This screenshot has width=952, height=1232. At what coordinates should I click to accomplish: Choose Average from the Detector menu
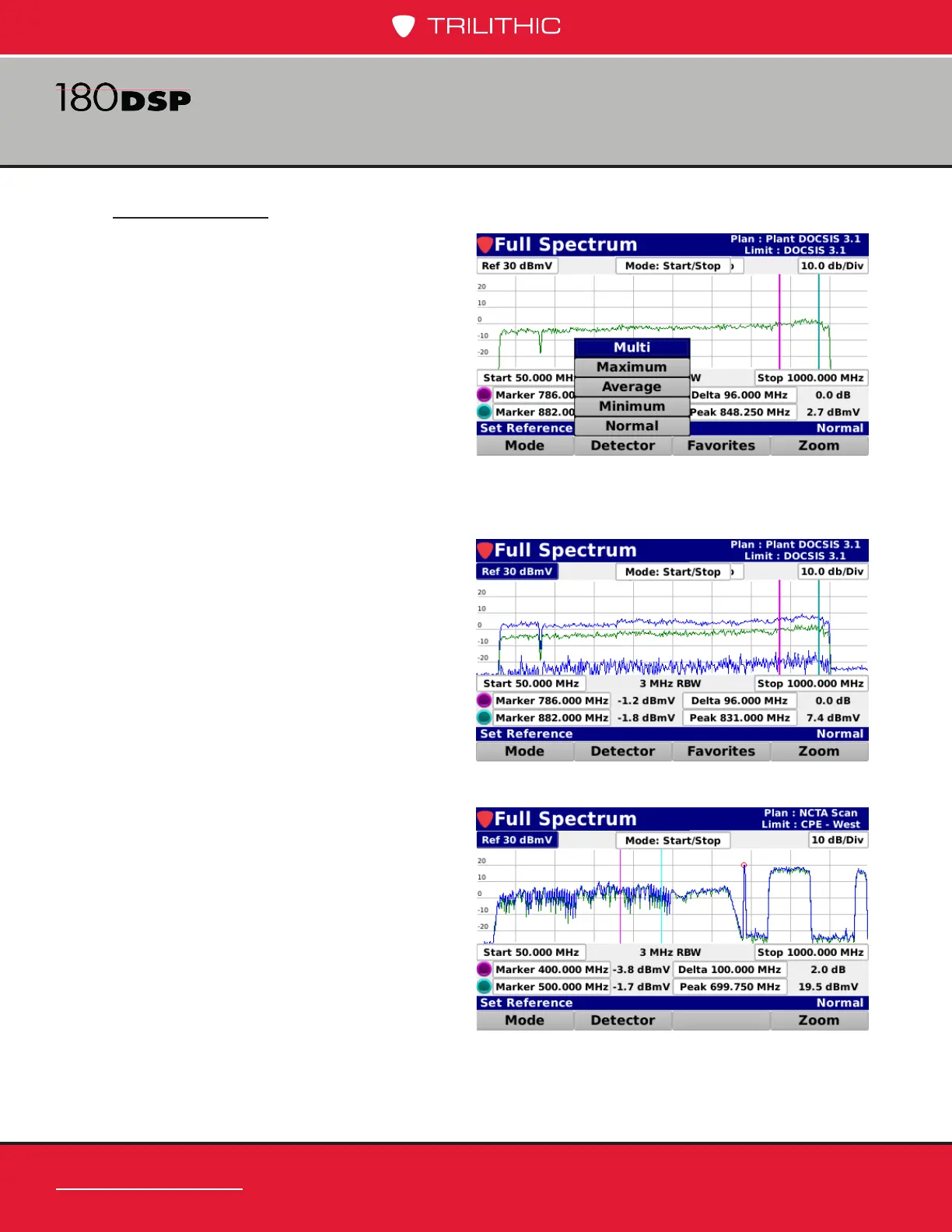(x=632, y=387)
